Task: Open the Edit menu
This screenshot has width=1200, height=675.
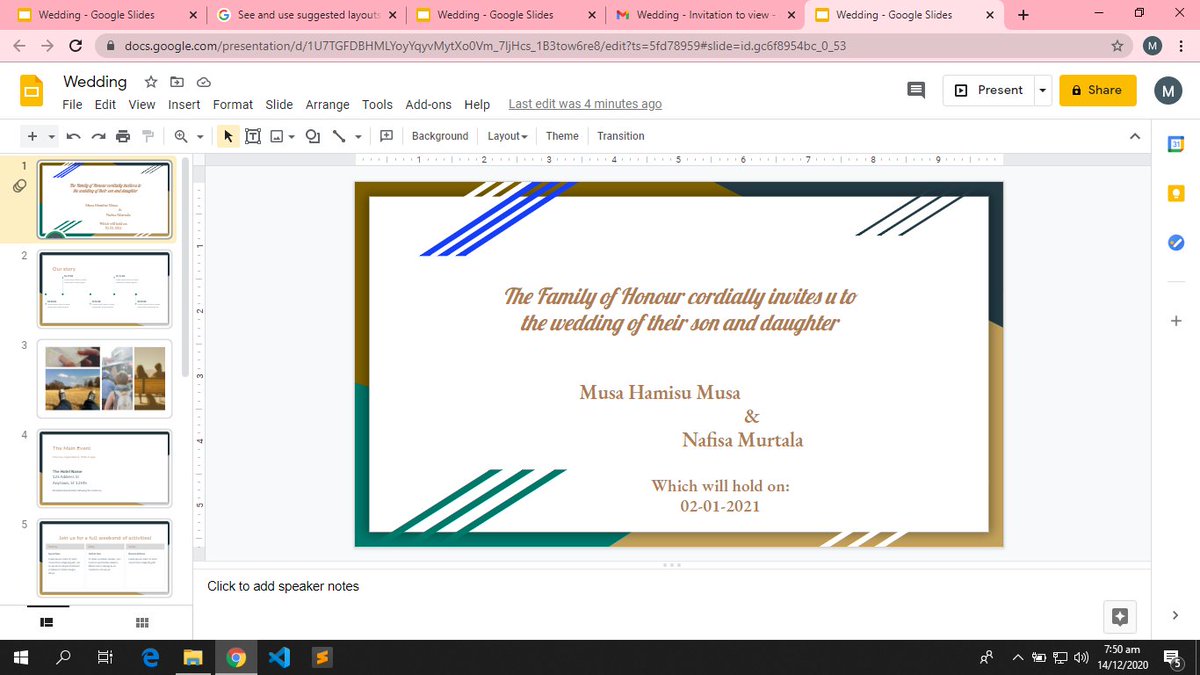Action: [106, 104]
